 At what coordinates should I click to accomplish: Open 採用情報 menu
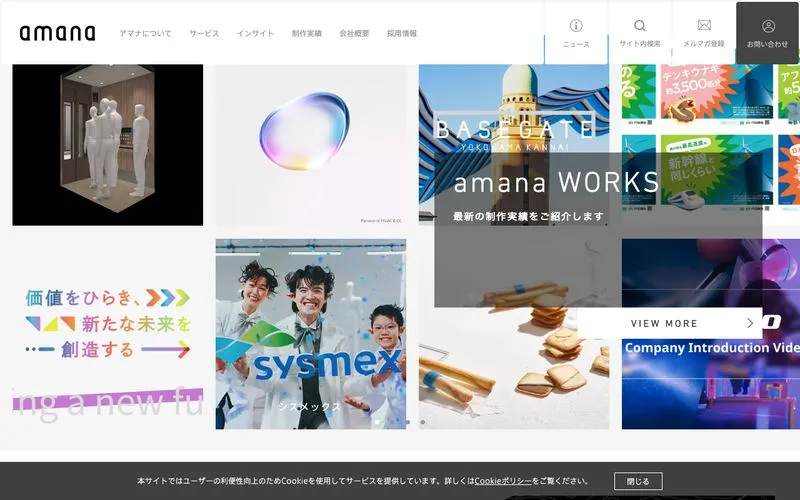tap(402, 34)
